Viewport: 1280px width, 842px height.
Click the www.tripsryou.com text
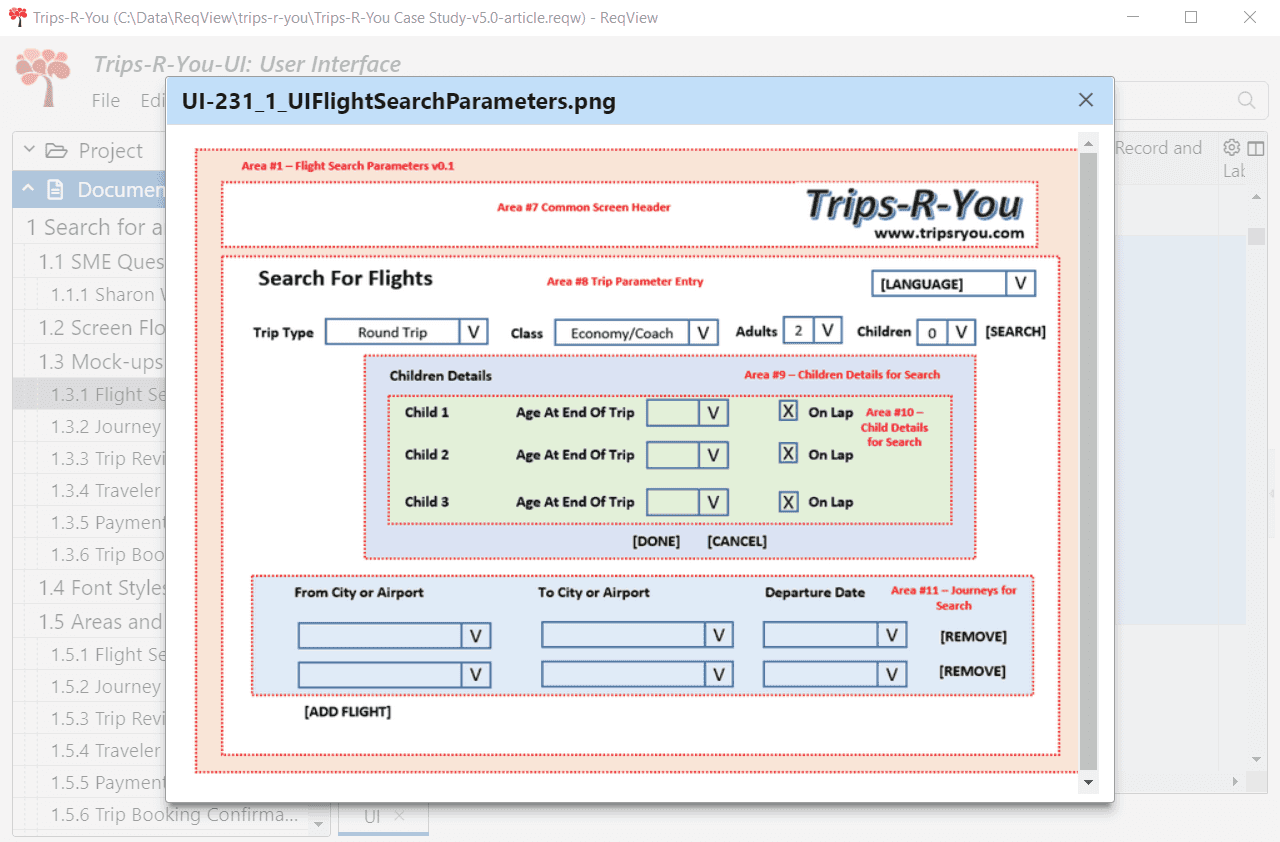[x=949, y=234]
